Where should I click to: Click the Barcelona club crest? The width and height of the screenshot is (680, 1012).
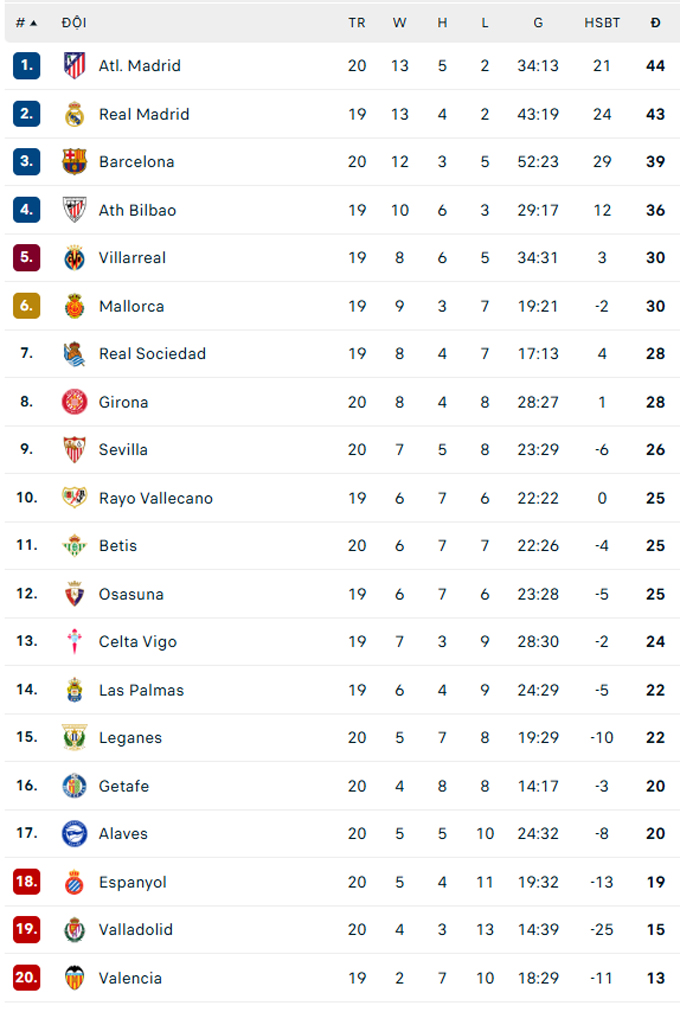click(x=74, y=162)
